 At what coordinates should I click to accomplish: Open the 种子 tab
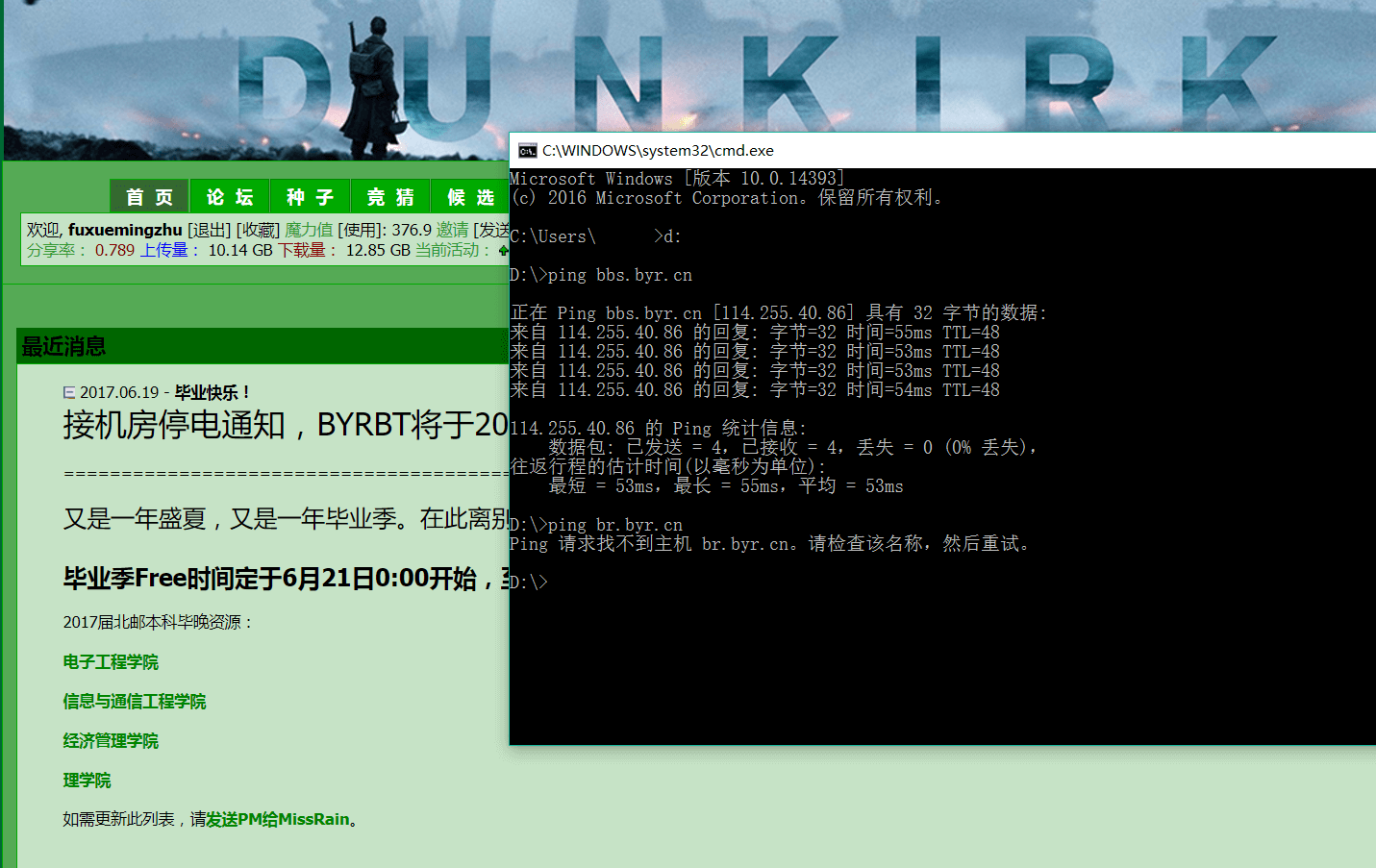(310, 196)
